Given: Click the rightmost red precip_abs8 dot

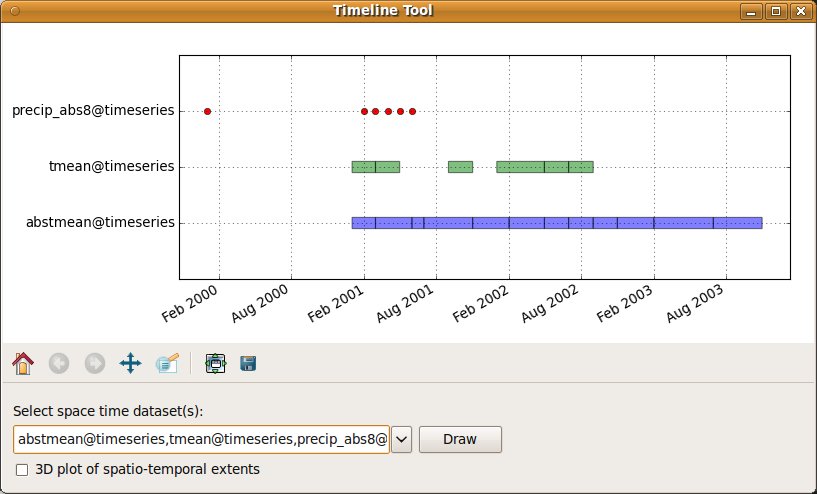Looking at the screenshot, I should click(412, 111).
